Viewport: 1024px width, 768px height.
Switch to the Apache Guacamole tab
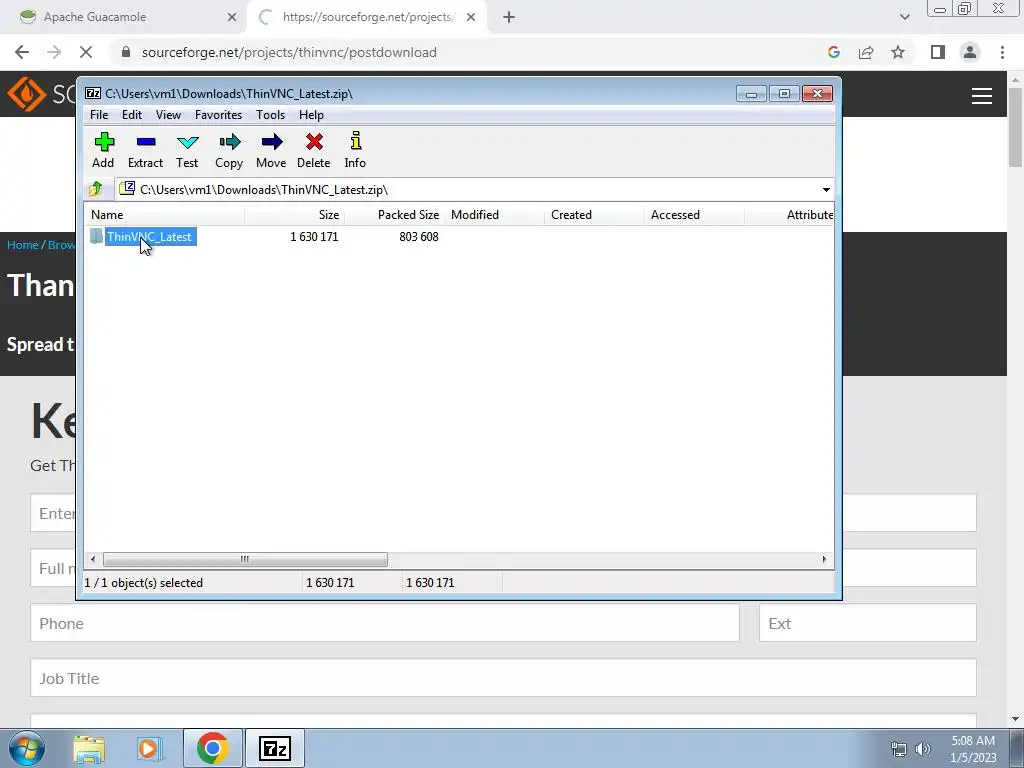(x=124, y=17)
